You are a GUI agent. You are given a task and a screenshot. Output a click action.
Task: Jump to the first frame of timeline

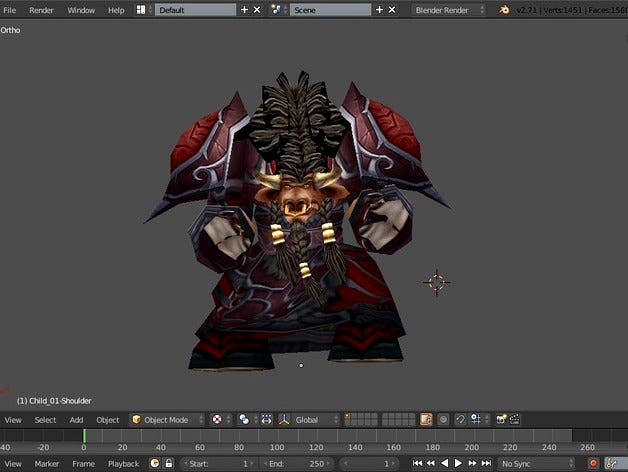pyautogui.click(x=417, y=464)
